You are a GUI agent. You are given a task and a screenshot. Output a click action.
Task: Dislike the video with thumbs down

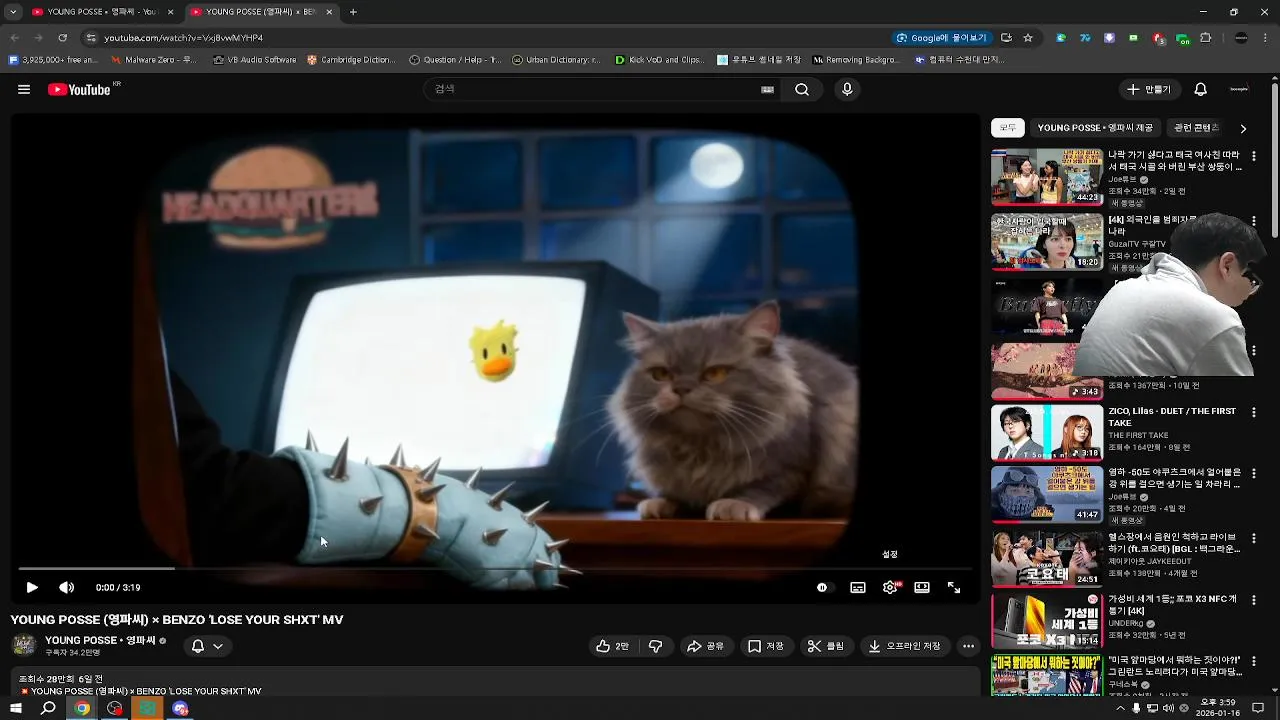[656, 646]
